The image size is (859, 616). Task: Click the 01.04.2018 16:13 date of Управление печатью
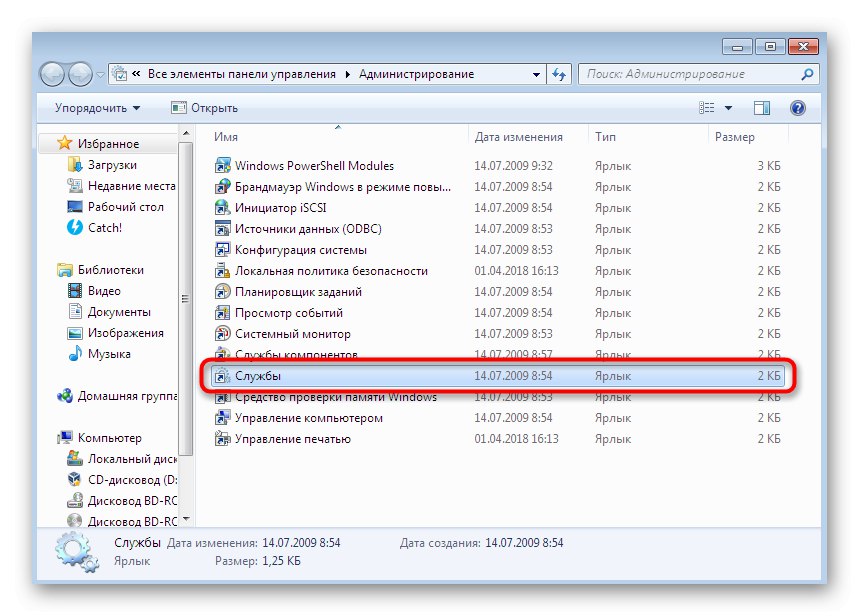(516, 439)
